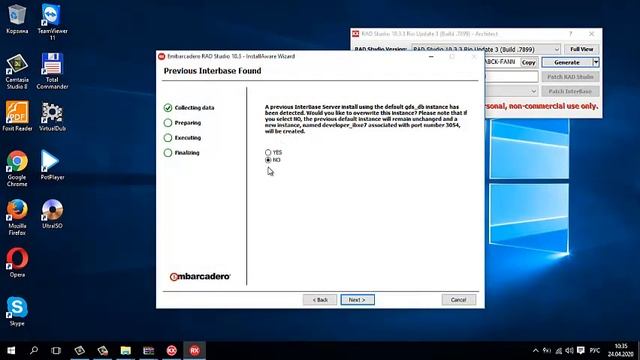
Task: Select the YES radio button
Action: (x=268, y=152)
